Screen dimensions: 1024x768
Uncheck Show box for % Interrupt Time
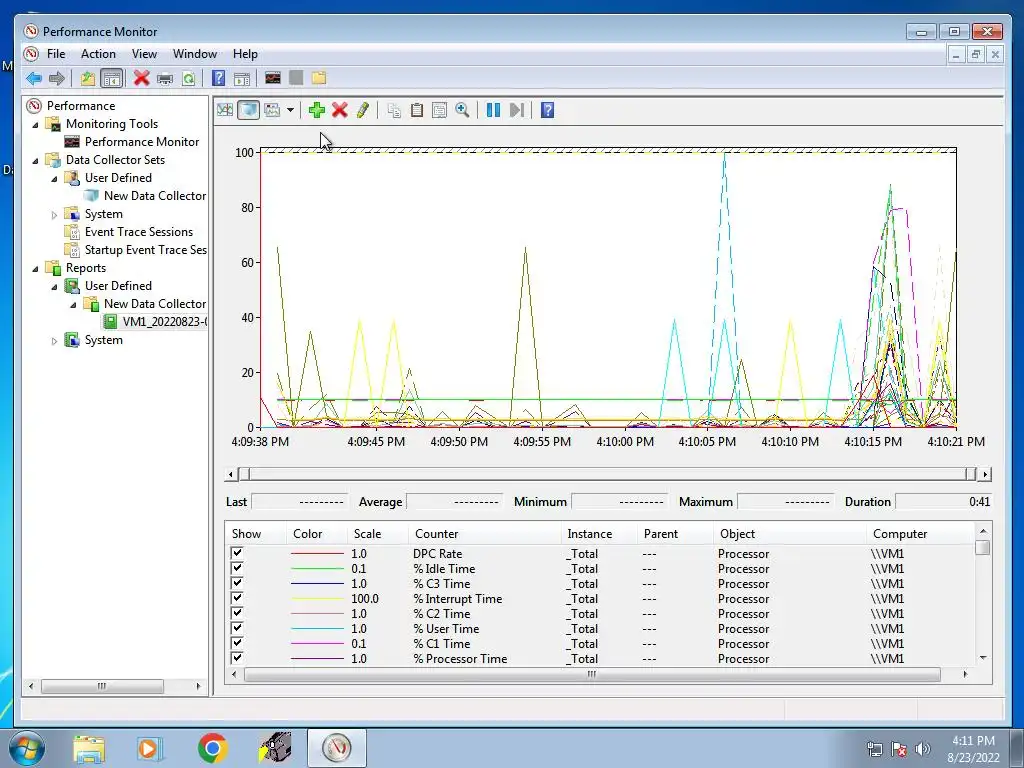coord(237,598)
